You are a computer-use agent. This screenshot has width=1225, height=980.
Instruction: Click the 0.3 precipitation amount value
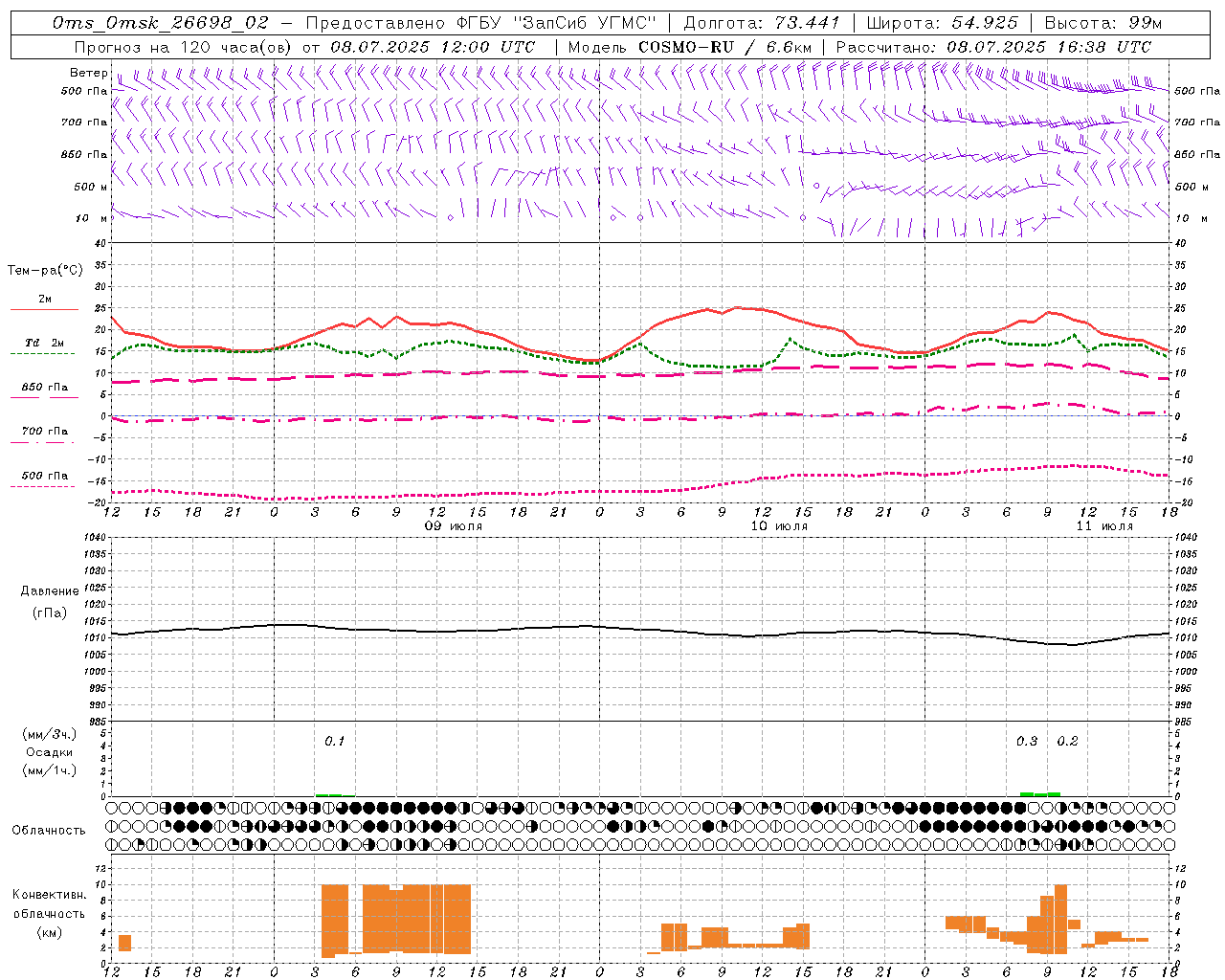pos(1027,742)
